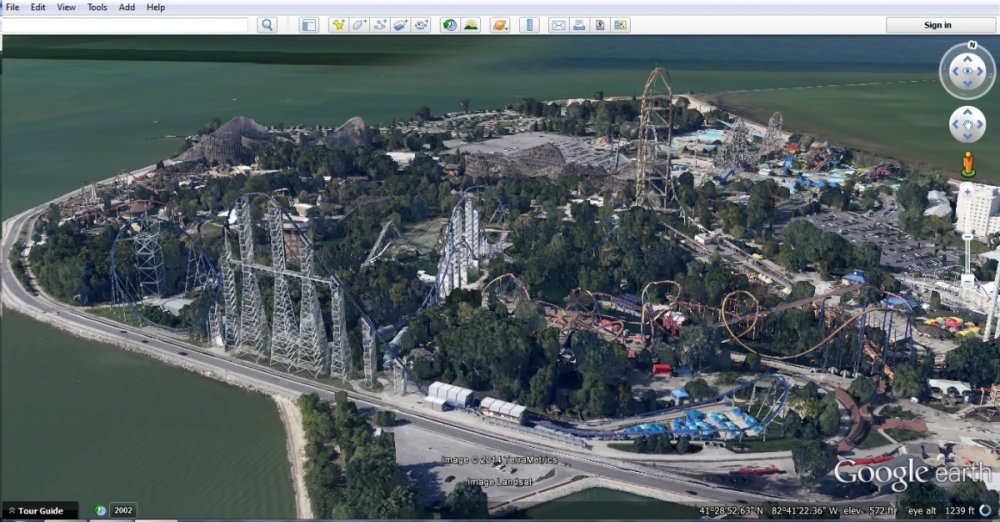Select the ruler measurement tool
The image size is (1000, 522).
(x=529, y=25)
